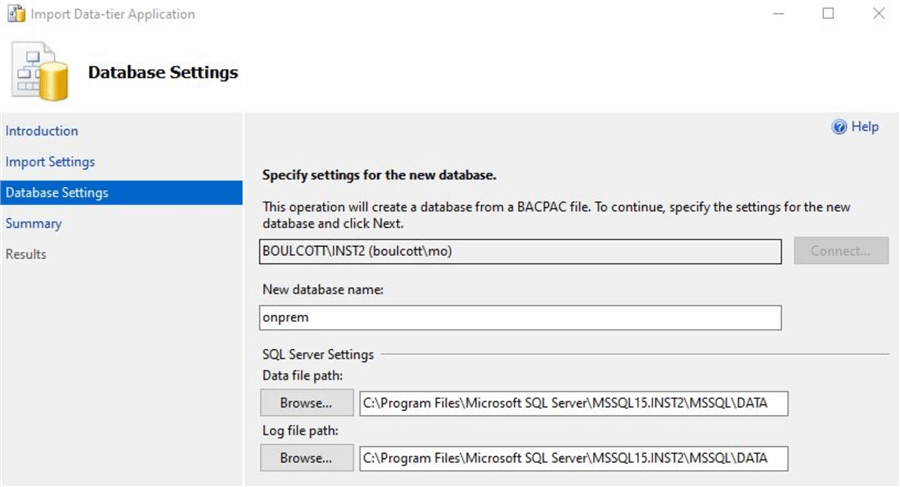This screenshot has width=900, height=487.
Task: Close the Import Data-tier Application window
Action: click(878, 14)
